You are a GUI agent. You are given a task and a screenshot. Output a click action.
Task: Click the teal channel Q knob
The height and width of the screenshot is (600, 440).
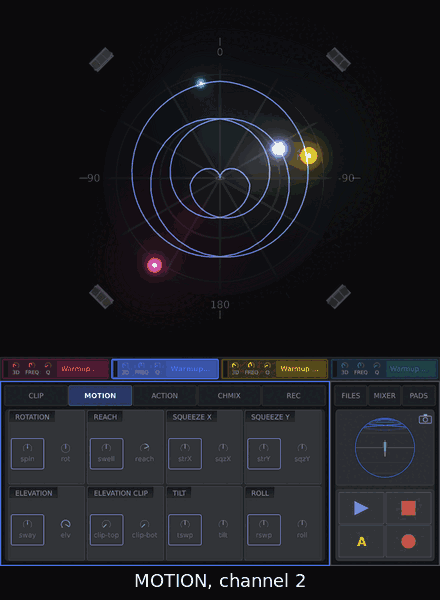[377, 368]
